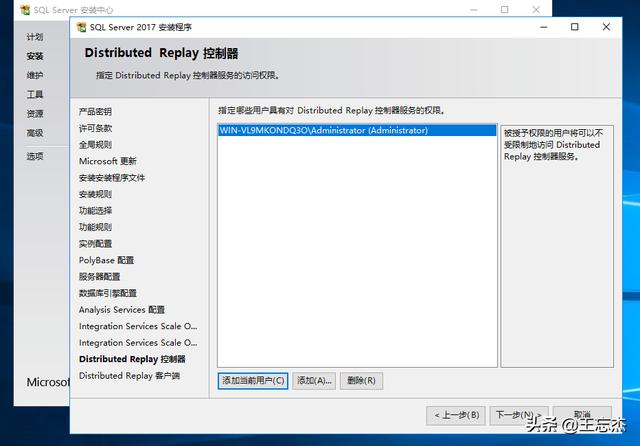Maximize the SQL Server 2017 setup window
This screenshot has width=640, height=446.
[x=574, y=27]
